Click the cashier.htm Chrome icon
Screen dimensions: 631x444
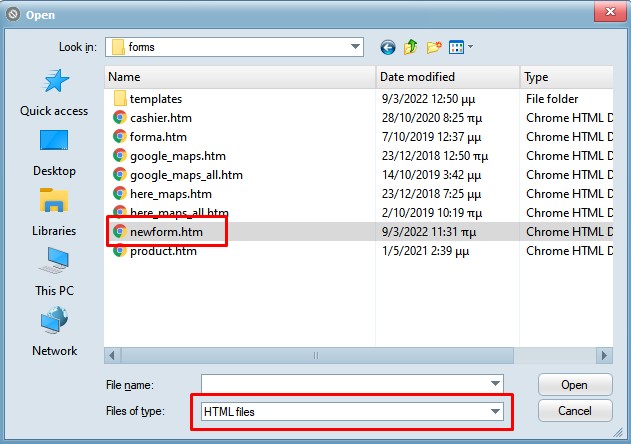tap(120, 118)
